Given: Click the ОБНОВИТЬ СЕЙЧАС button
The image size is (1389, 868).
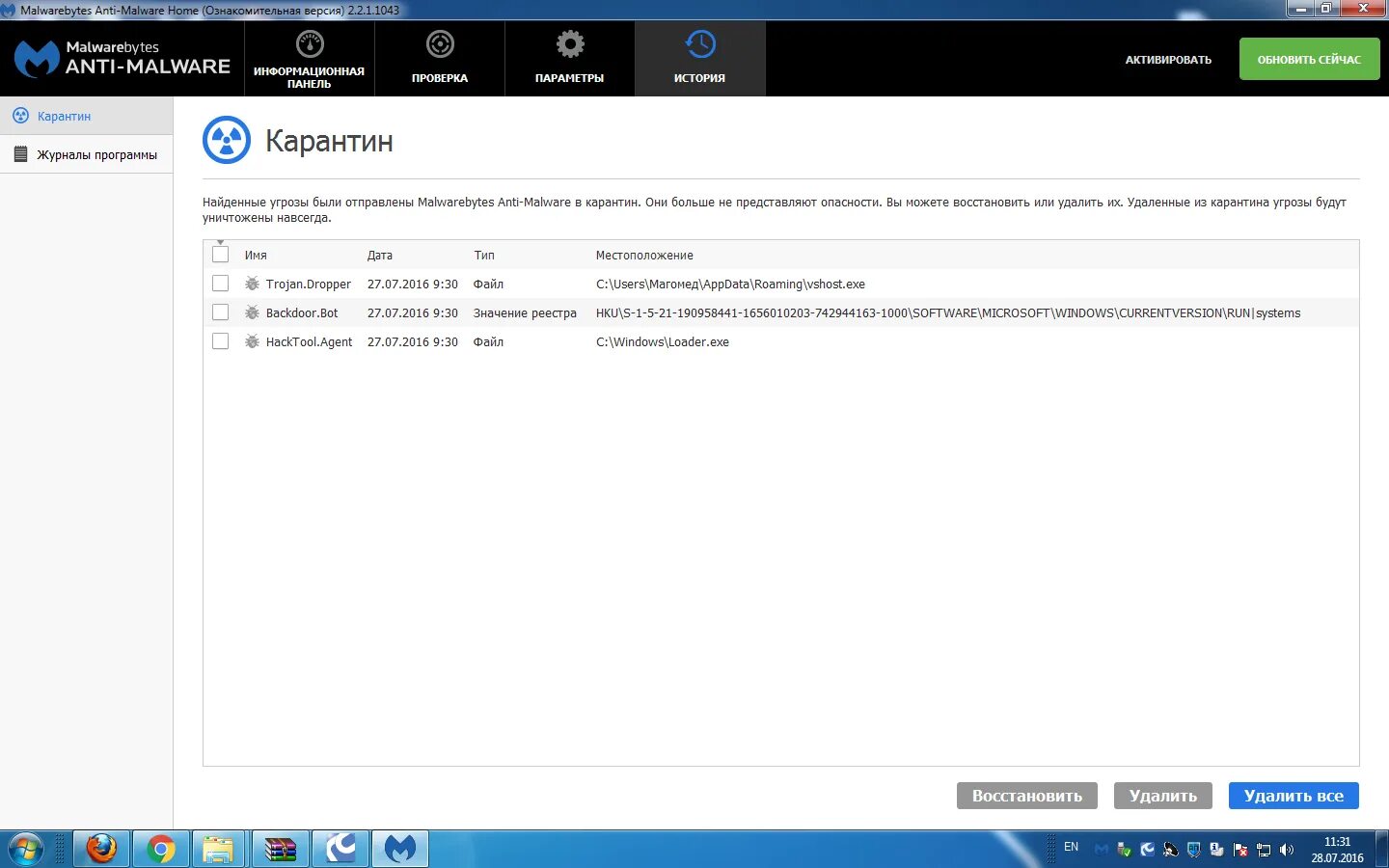Looking at the screenshot, I should coord(1309,59).
